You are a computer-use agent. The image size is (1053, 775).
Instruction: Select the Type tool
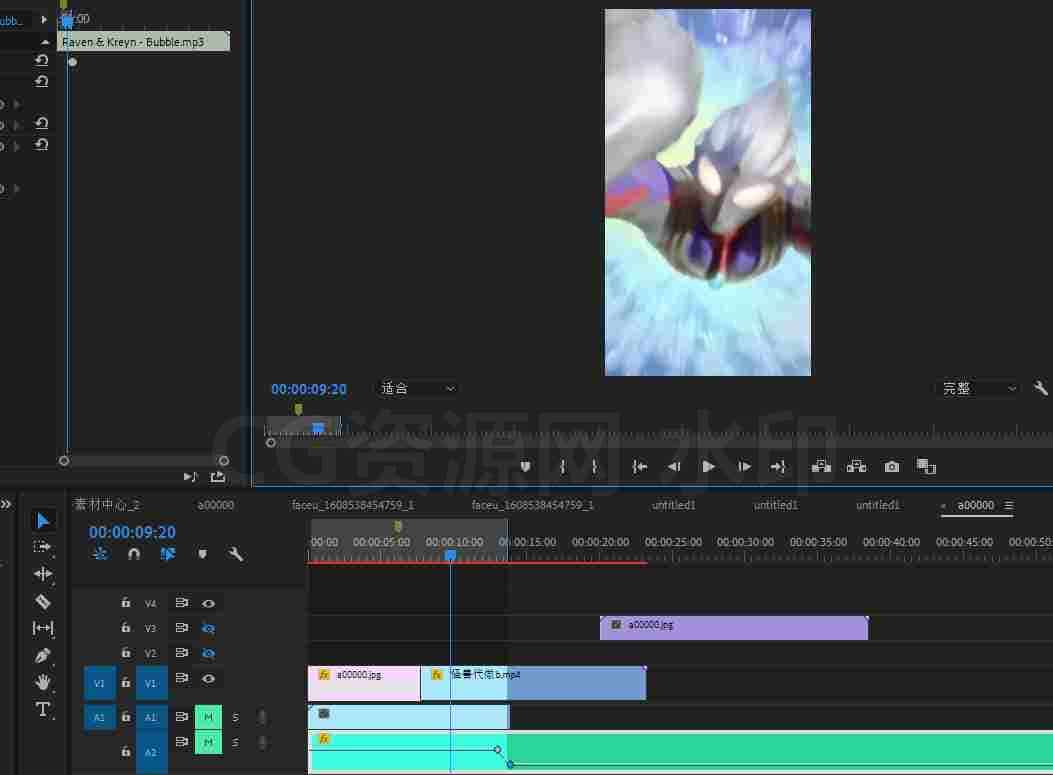(42, 709)
